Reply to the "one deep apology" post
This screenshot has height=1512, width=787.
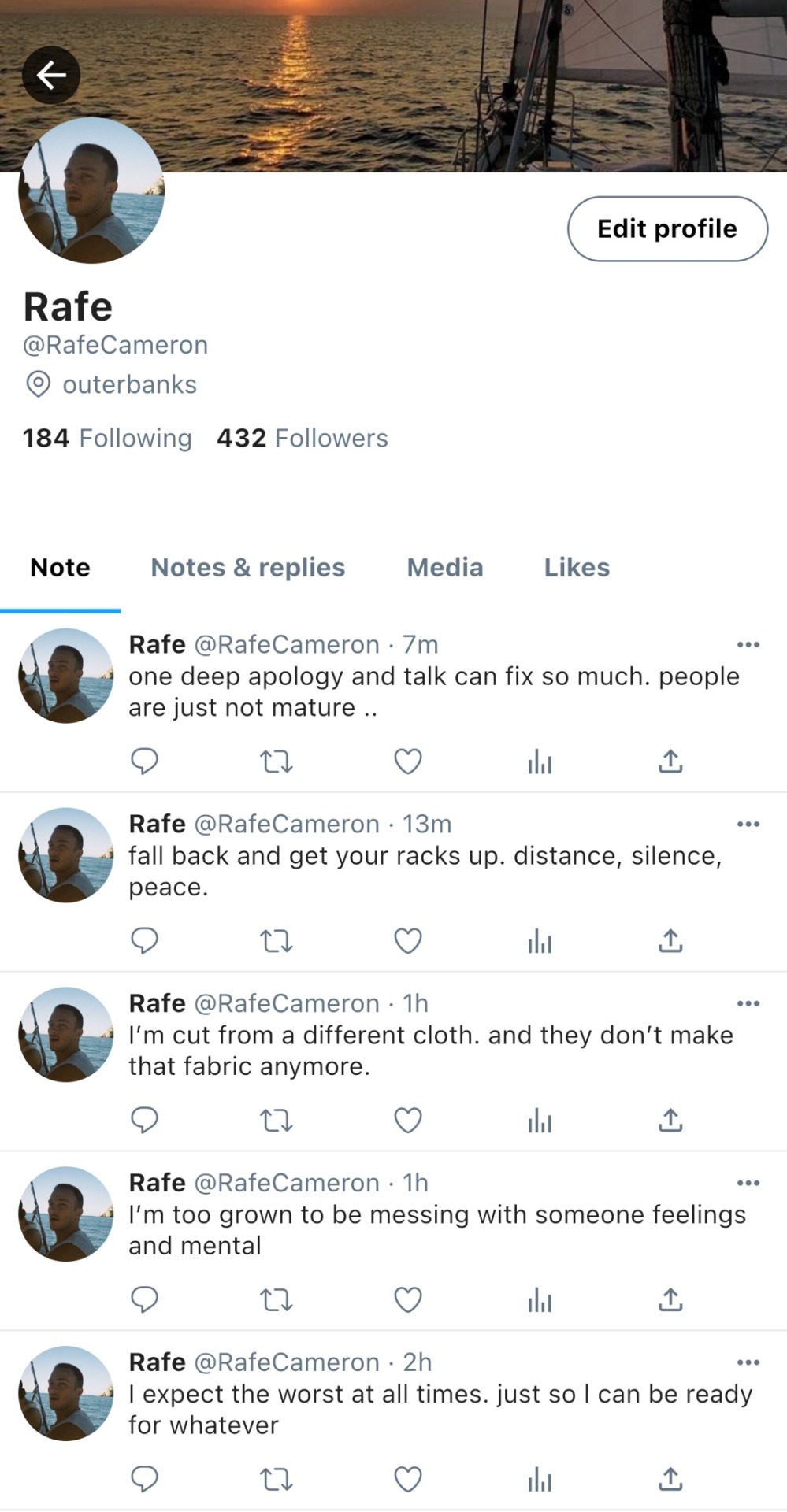(x=144, y=762)
